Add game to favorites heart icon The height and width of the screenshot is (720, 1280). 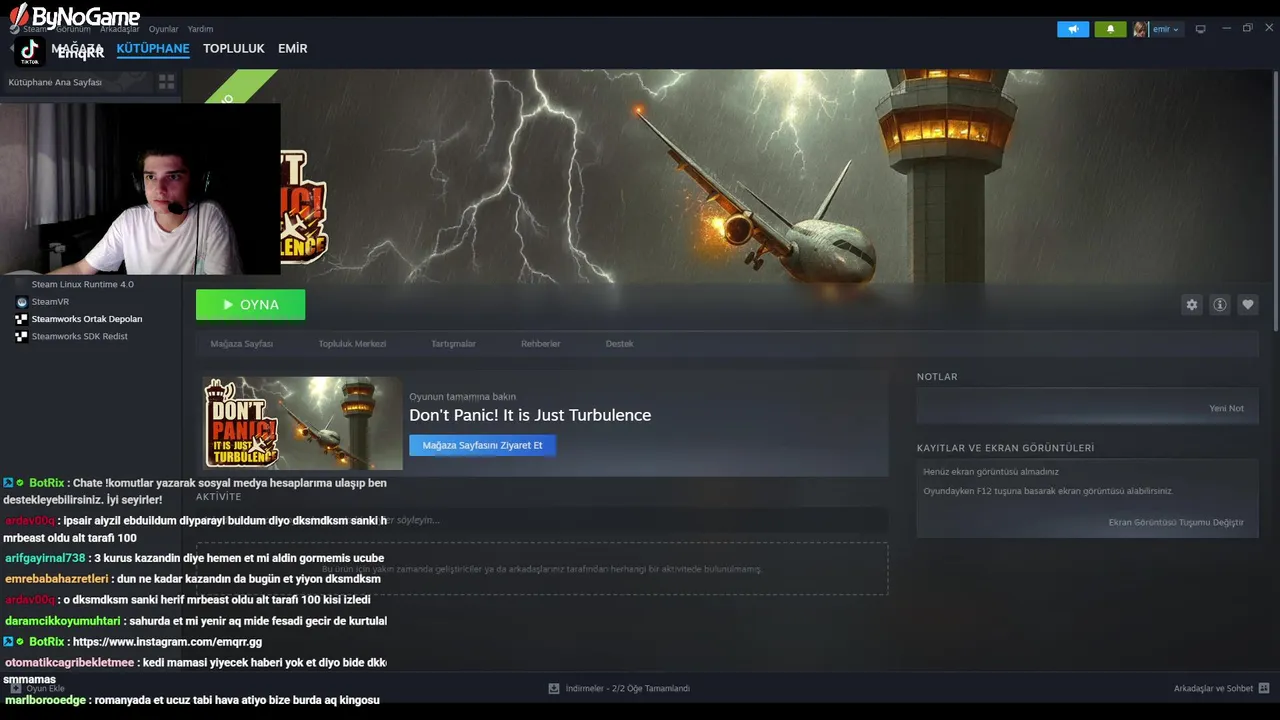(1247, 305)
